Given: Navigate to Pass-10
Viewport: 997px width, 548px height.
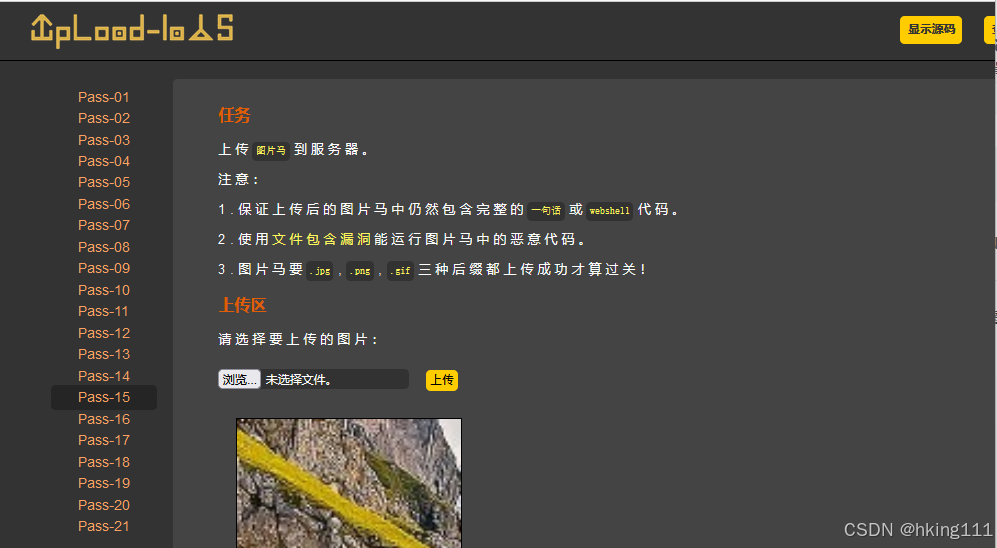Looking at the screenshot, I should [x=104, y=290].
